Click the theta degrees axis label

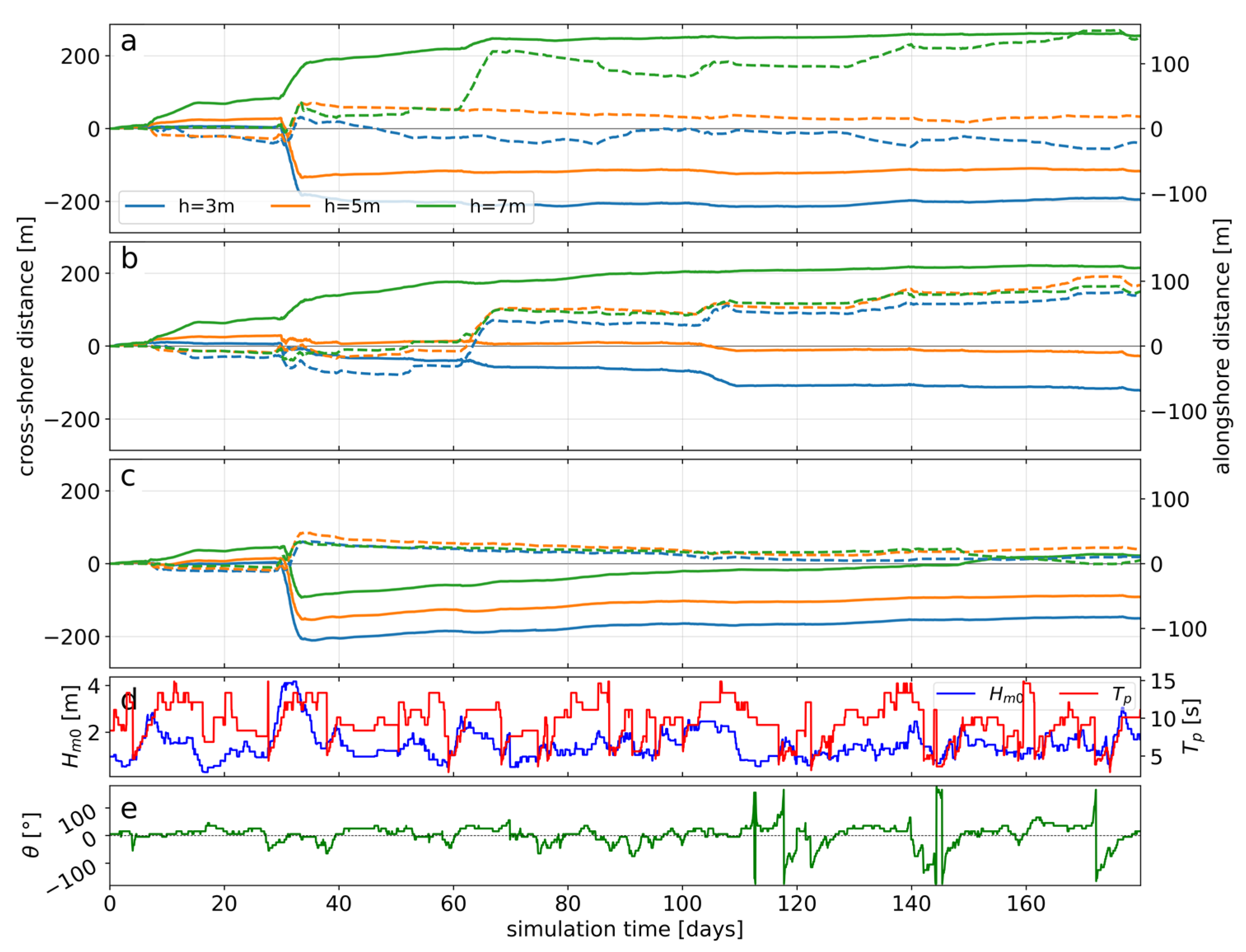pyautogui.click(x=32, y=835)
